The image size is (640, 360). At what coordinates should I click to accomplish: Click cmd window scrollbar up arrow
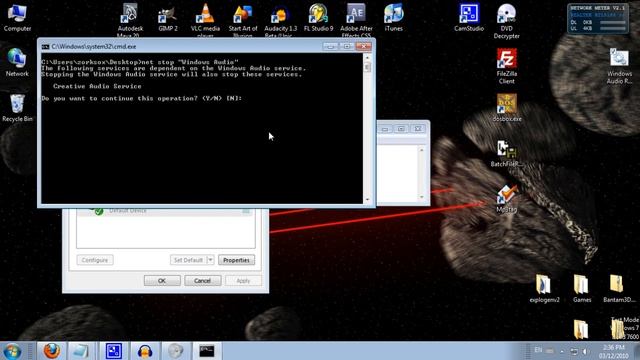(367, 58)
